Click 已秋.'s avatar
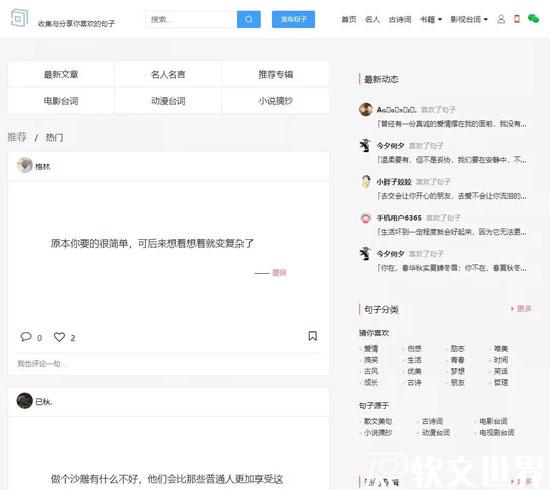 (x=25, y=401)
